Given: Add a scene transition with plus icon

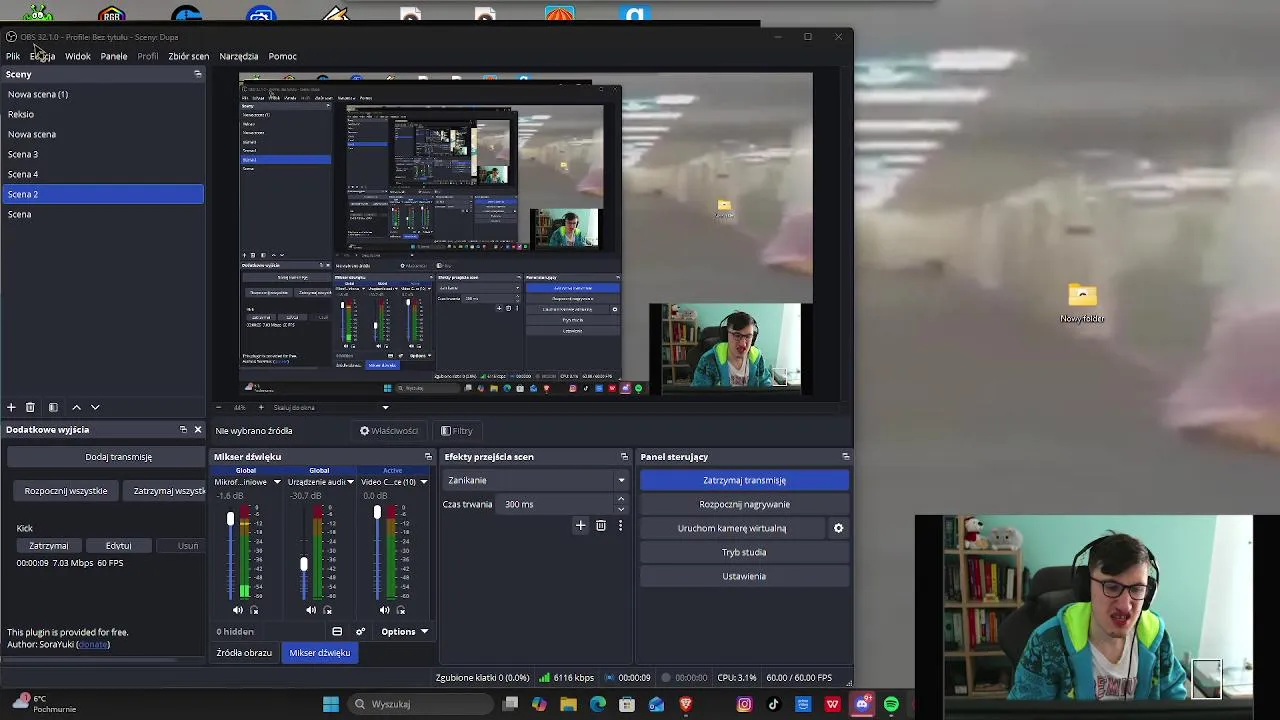Looking at the screenshot, I should click(x=580, y=525).
